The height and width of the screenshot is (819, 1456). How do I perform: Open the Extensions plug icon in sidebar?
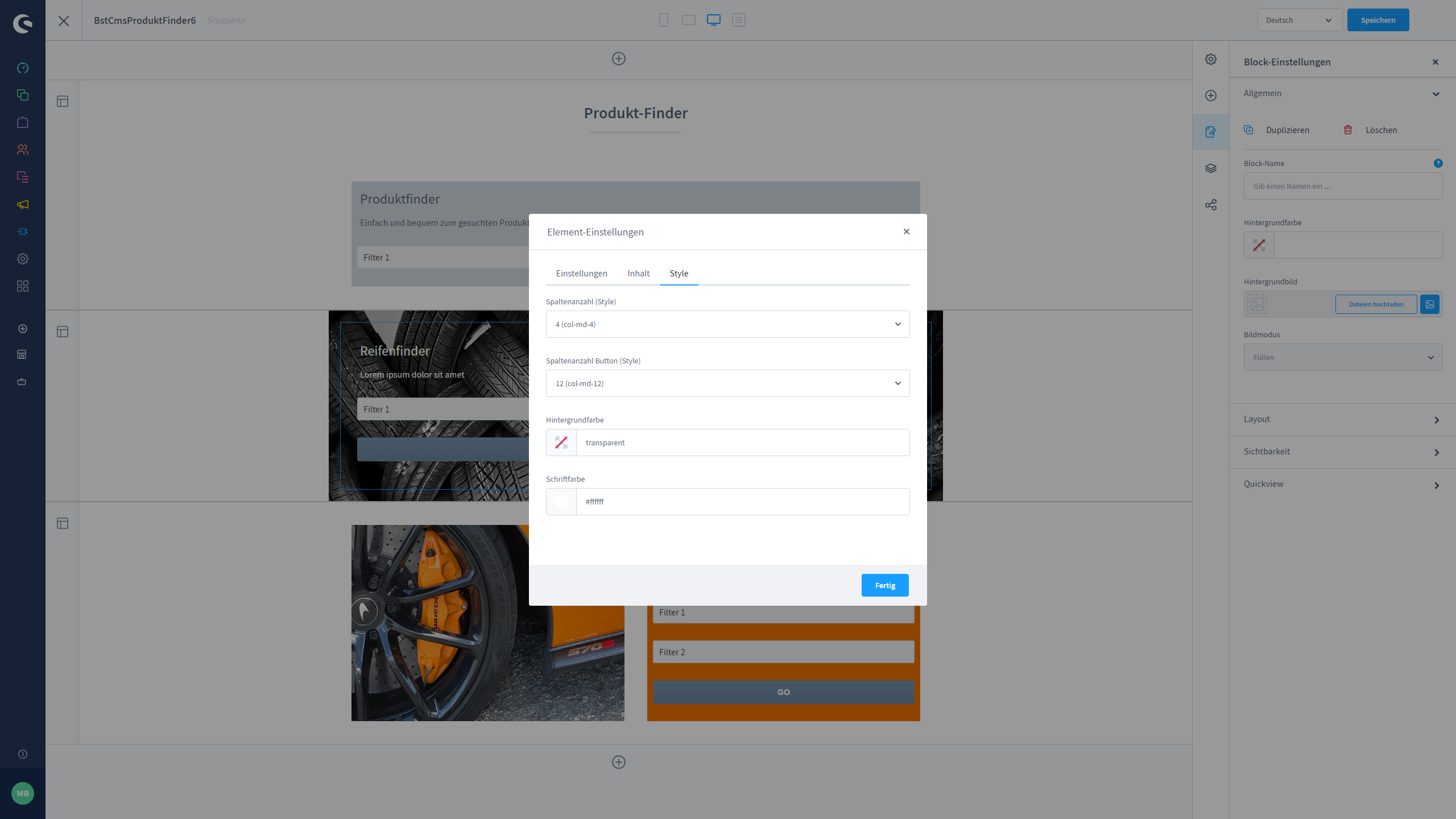point(23,231)
